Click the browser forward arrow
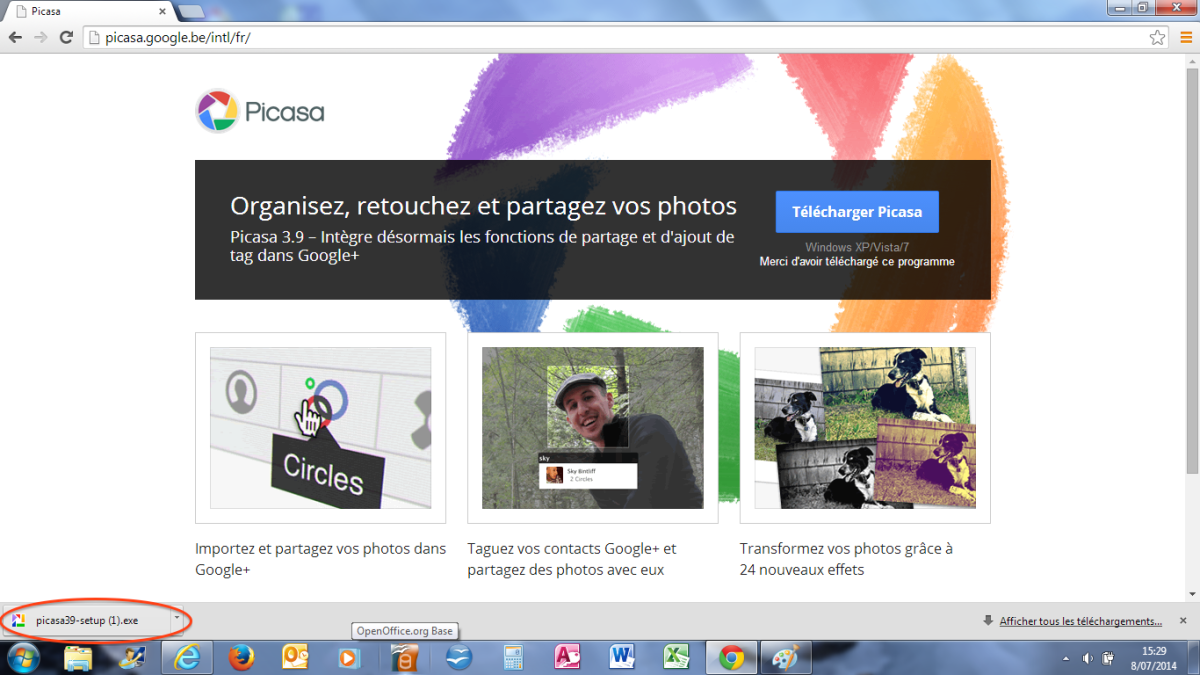Viewport: 1200px width, 675px height. click(x=41, y=38)
